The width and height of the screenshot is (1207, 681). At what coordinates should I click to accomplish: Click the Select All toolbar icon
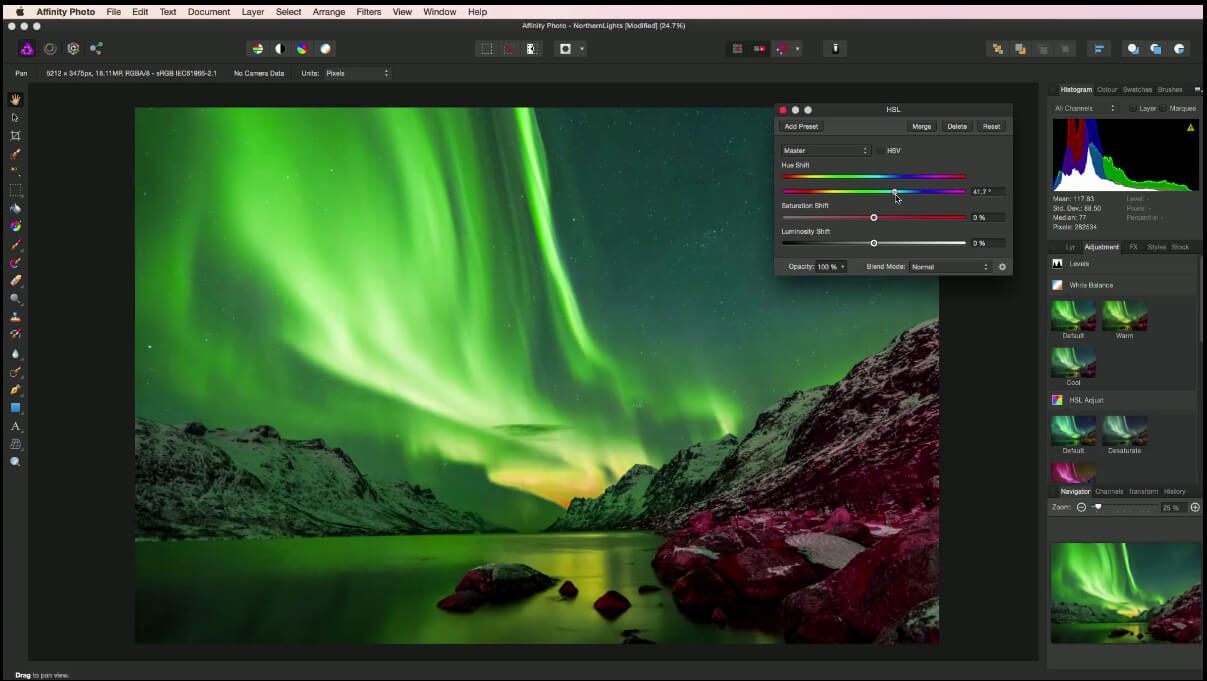(486, 48)
